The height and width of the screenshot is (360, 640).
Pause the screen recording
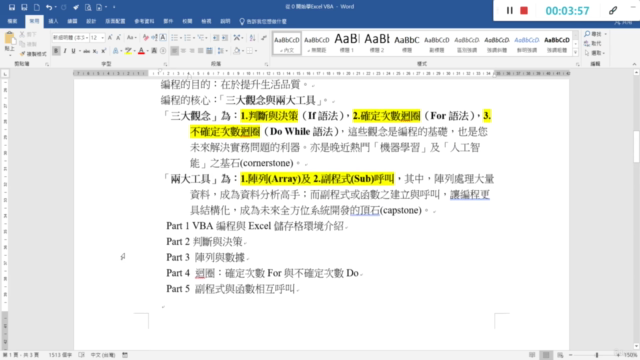click(509, 11)
